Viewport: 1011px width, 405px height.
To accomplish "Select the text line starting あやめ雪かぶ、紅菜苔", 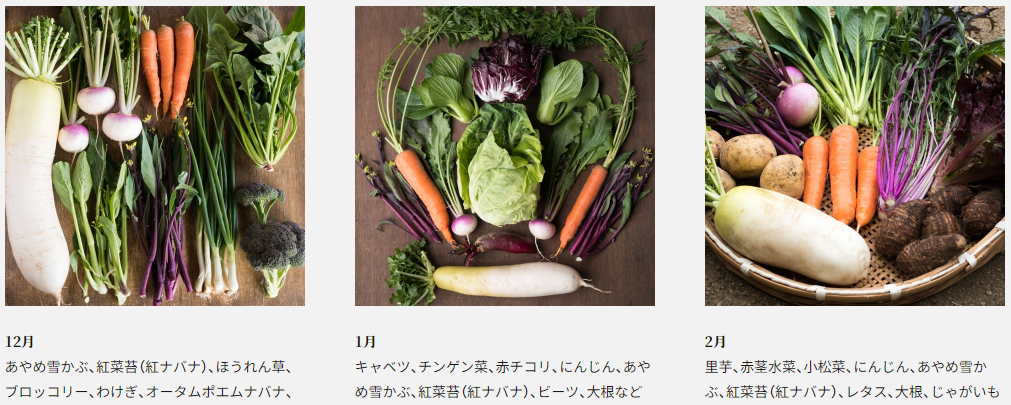I will [x=149, y=367].
